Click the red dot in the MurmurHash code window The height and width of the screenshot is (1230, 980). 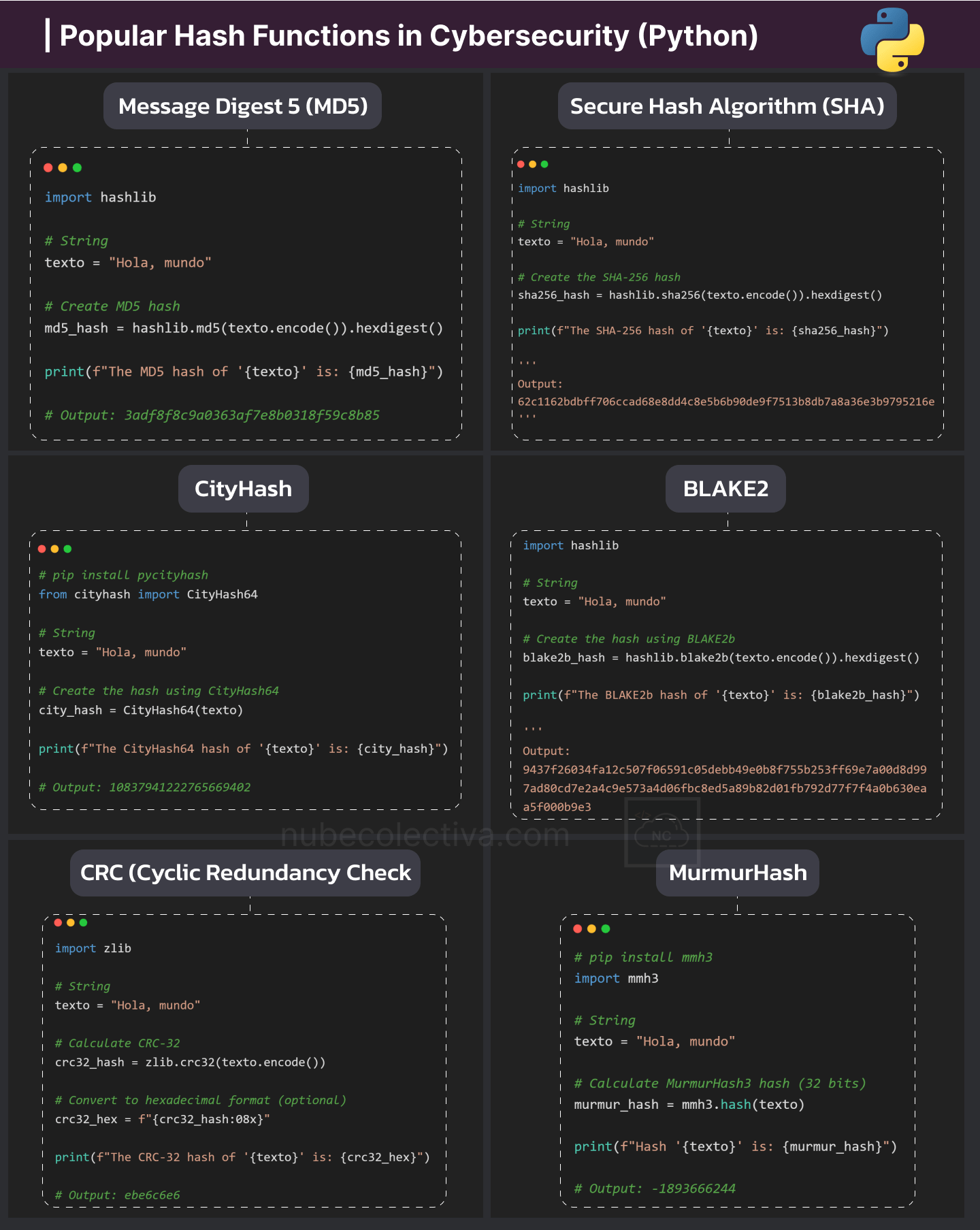click(x=578, y=928)
